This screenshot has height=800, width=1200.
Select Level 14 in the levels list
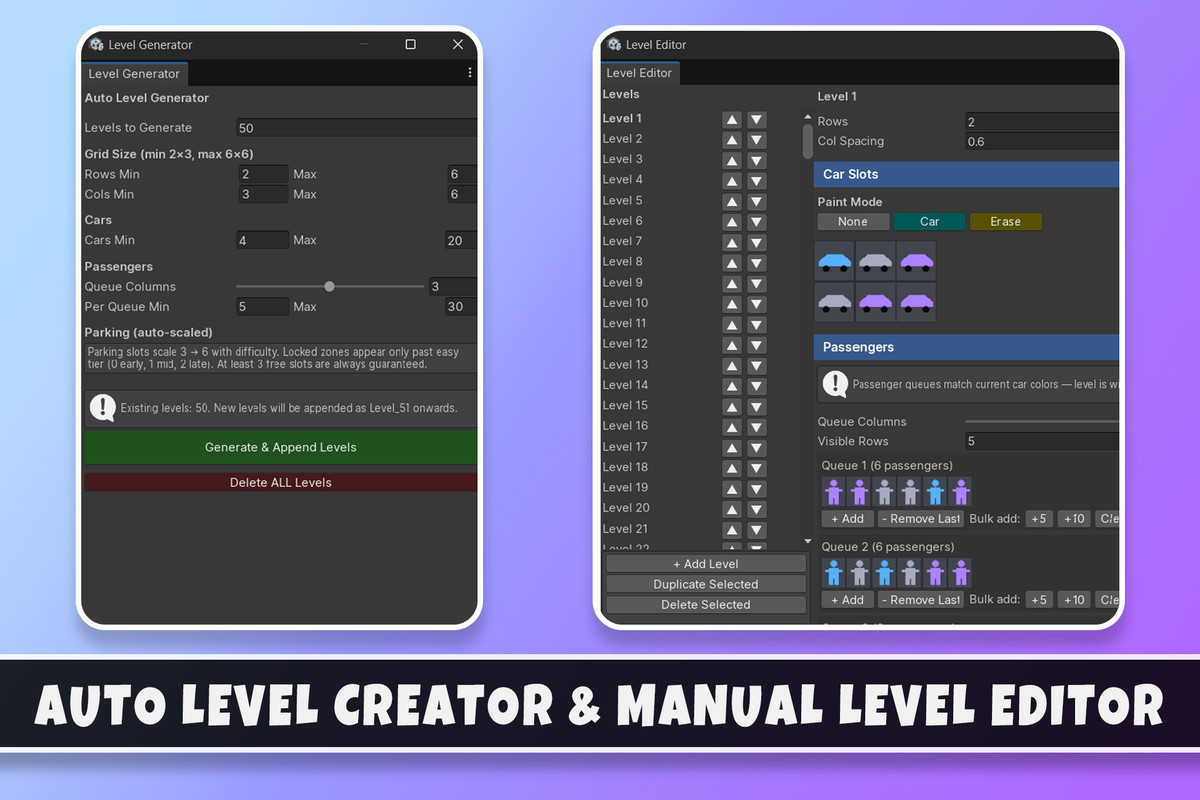[625, 385]
